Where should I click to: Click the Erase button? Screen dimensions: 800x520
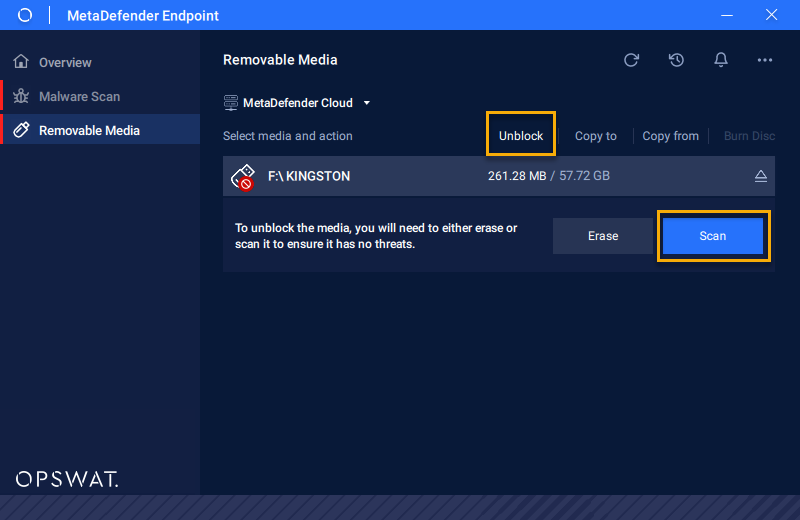coord(603,236)
